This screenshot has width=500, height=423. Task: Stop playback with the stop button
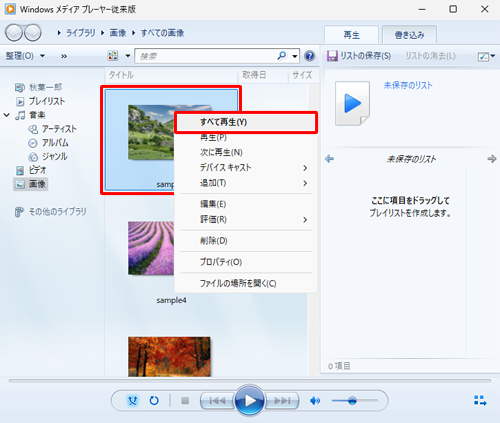click(x=185, y=401)
